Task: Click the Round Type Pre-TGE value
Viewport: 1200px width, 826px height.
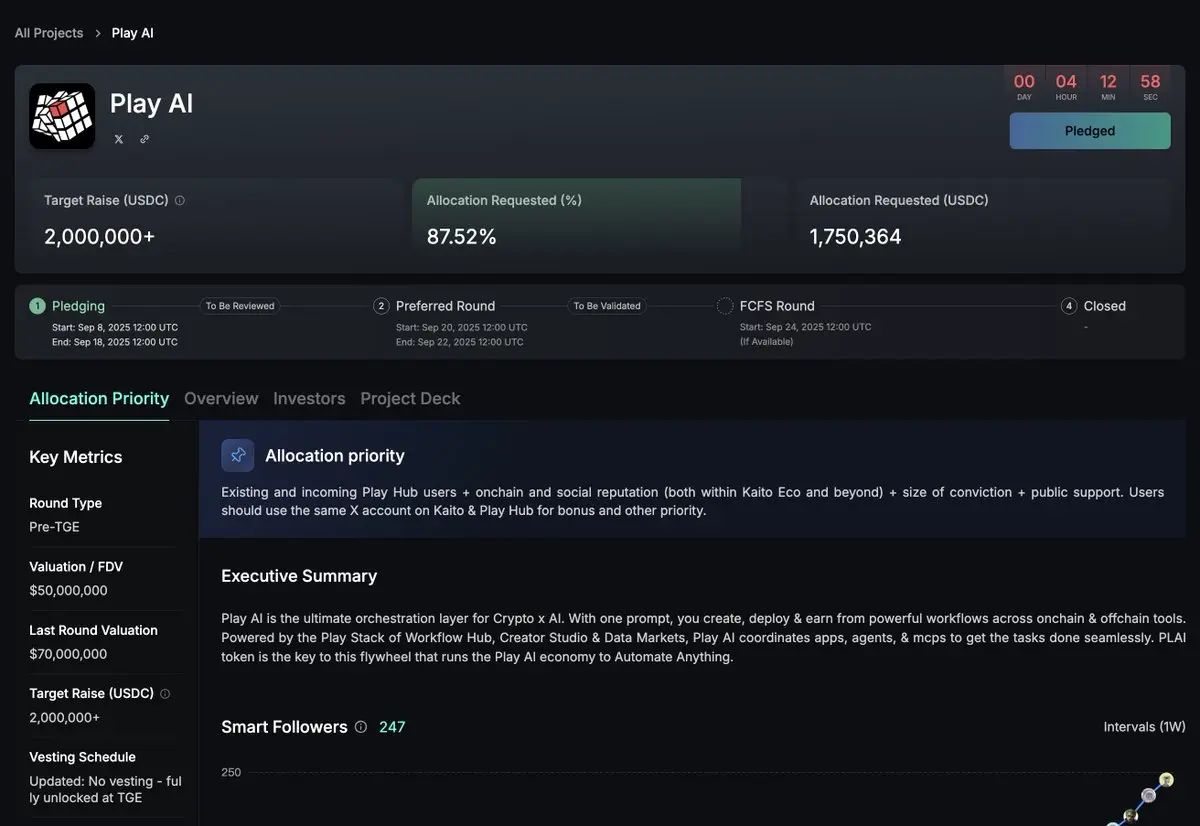Action: click(x=54, y=527)
